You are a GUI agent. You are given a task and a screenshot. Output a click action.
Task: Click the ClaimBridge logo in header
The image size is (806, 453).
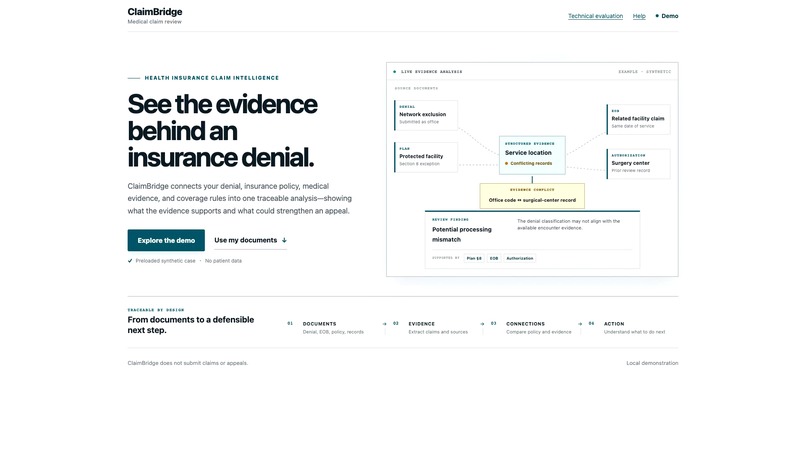[155, 12]
